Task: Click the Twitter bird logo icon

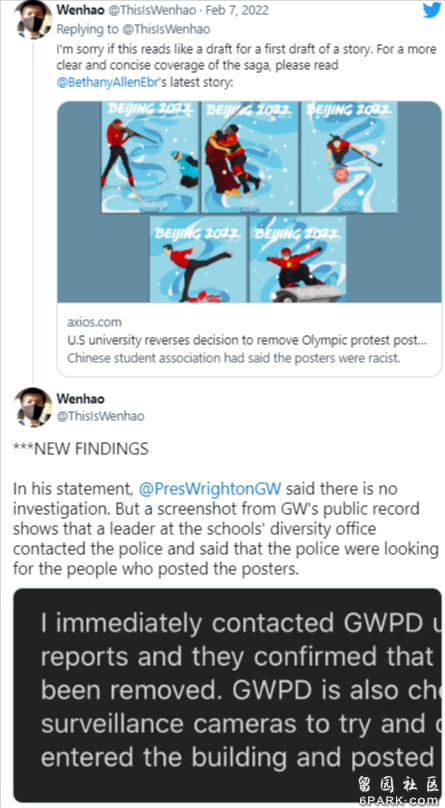Action: [x=432, y=10]
